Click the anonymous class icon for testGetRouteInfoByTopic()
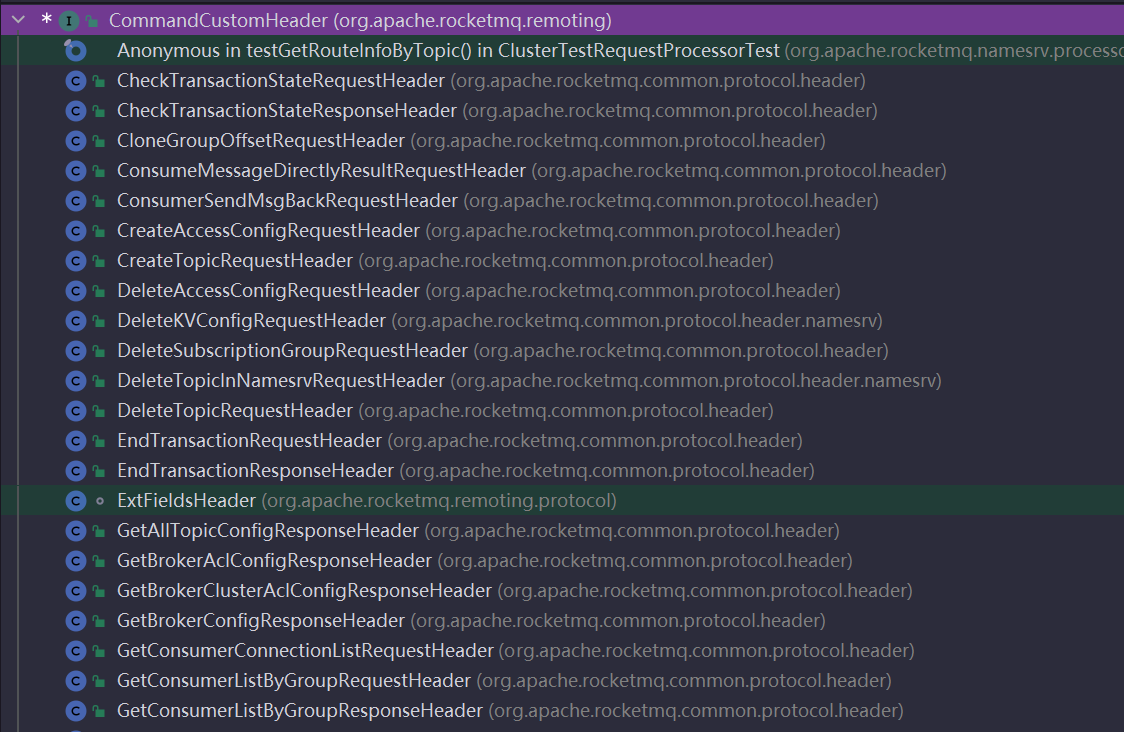 click(x=75, y=50)
